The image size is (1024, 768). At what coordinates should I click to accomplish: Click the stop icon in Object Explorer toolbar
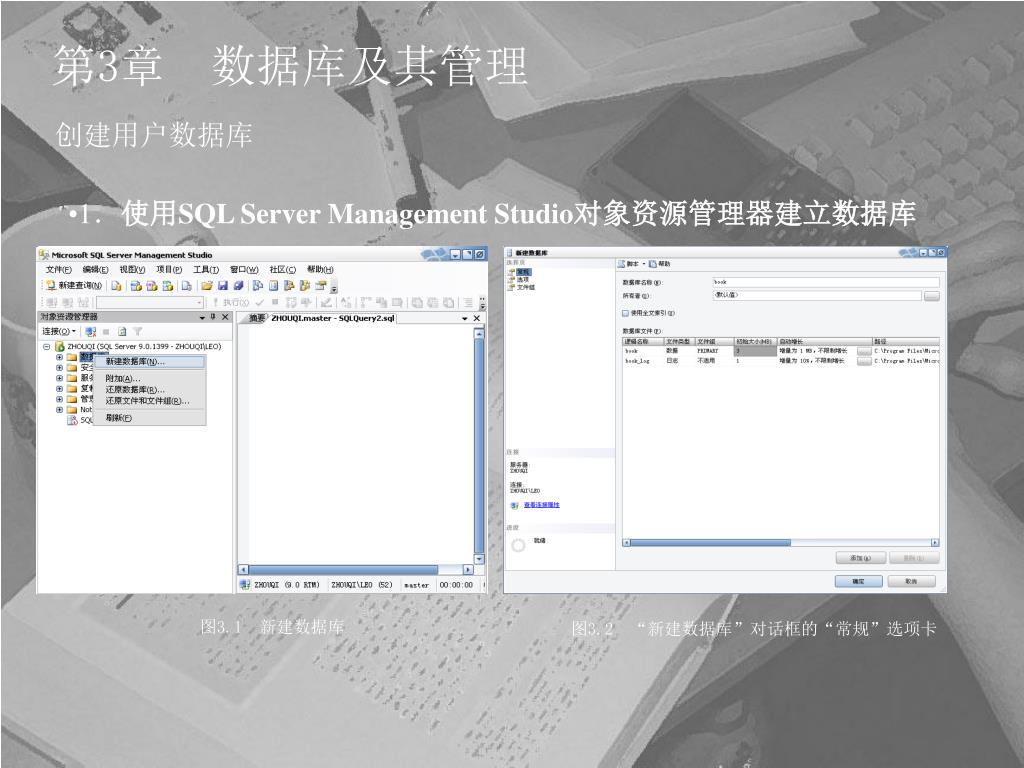(x=106, y=331)
